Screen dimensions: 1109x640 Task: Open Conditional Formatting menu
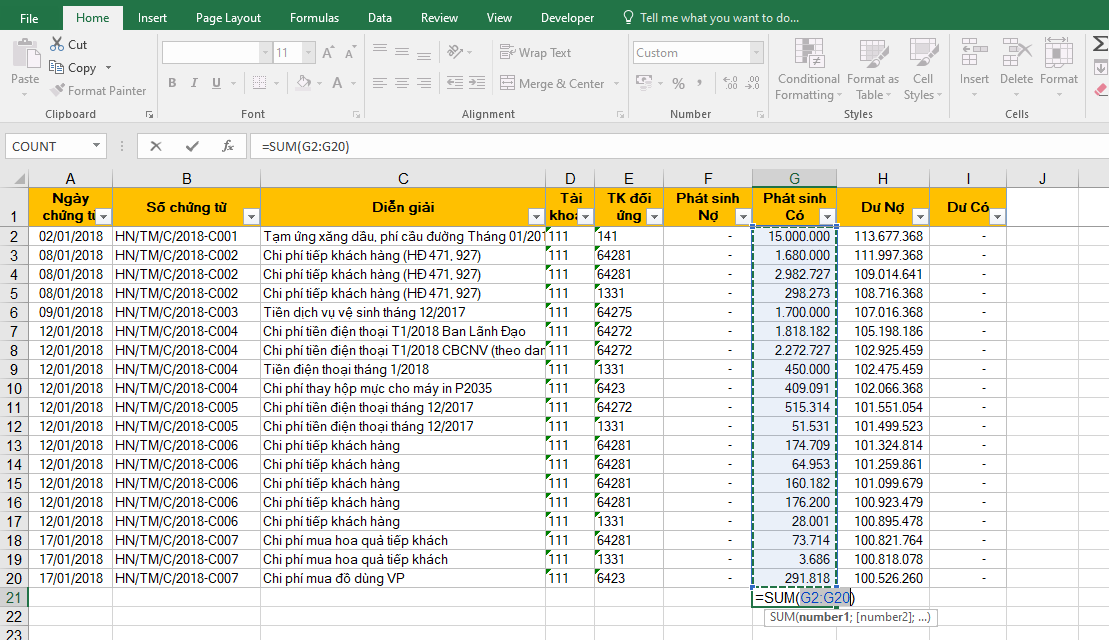coord(808,70)
